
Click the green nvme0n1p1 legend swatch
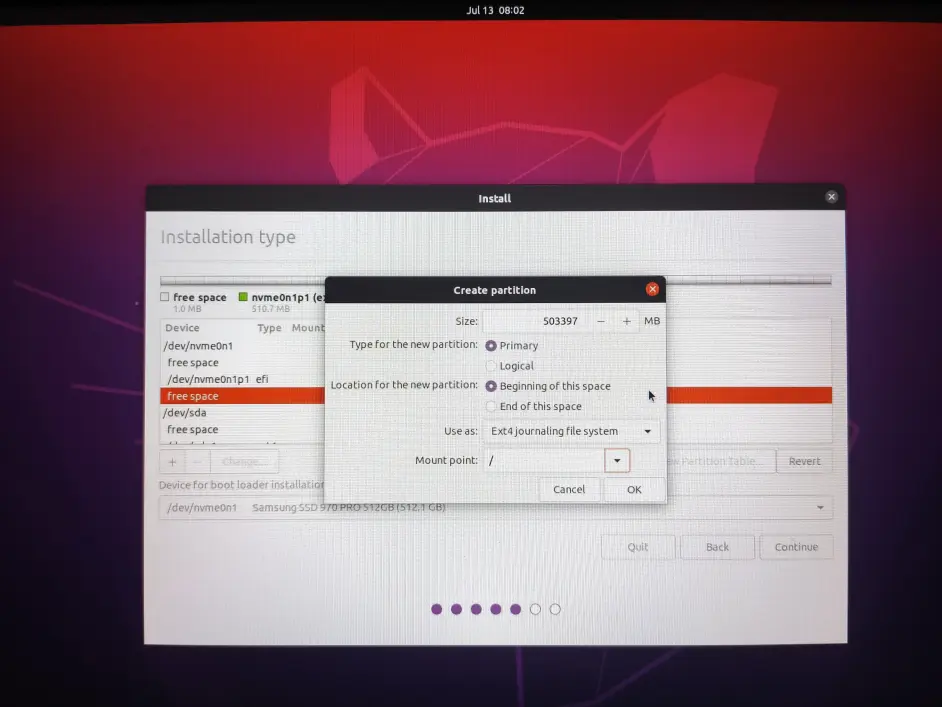[x=243, y=297]
